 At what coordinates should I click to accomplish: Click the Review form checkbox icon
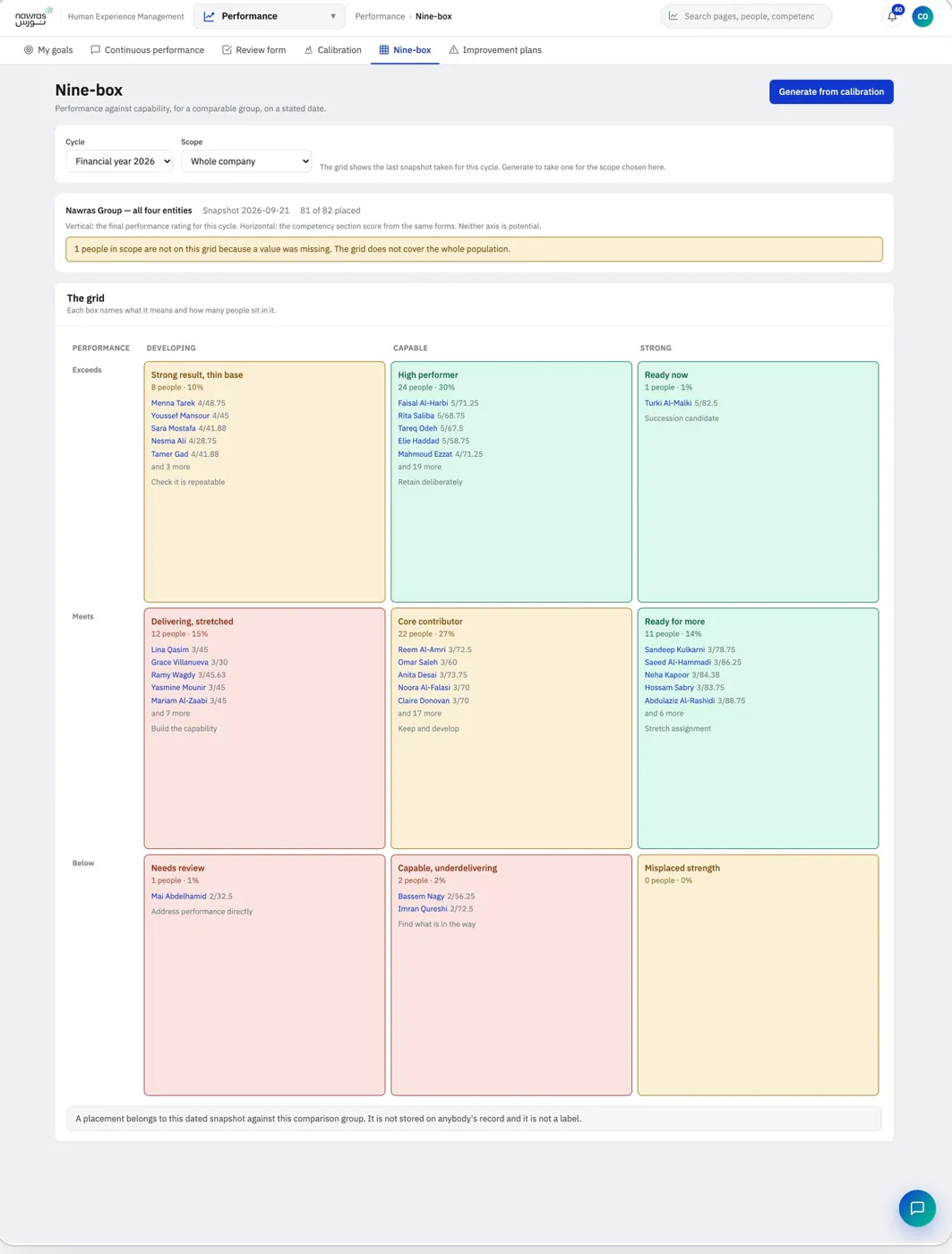227,50
